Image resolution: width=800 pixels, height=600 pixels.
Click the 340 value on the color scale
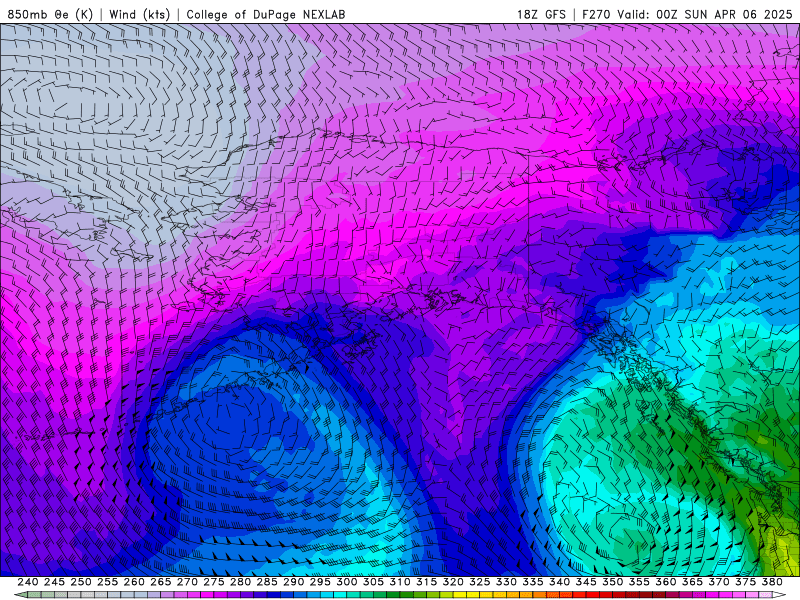(x=559, y=582)
